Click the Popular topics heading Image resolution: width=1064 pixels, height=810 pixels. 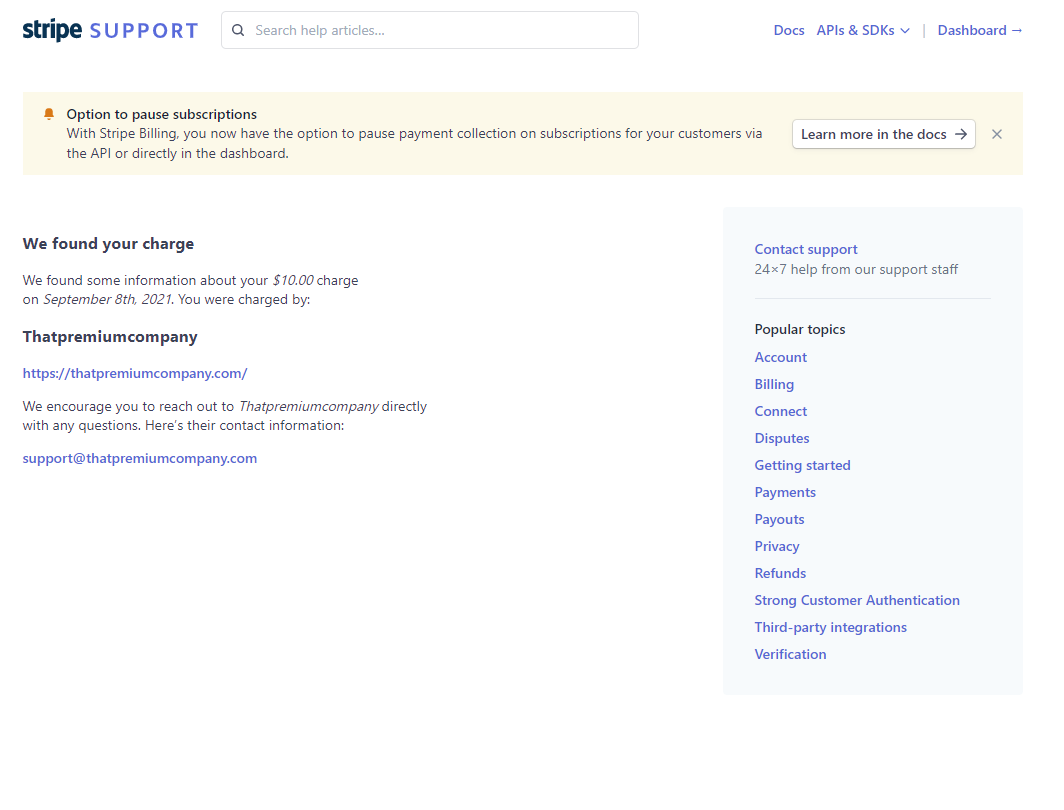point(800,329)
